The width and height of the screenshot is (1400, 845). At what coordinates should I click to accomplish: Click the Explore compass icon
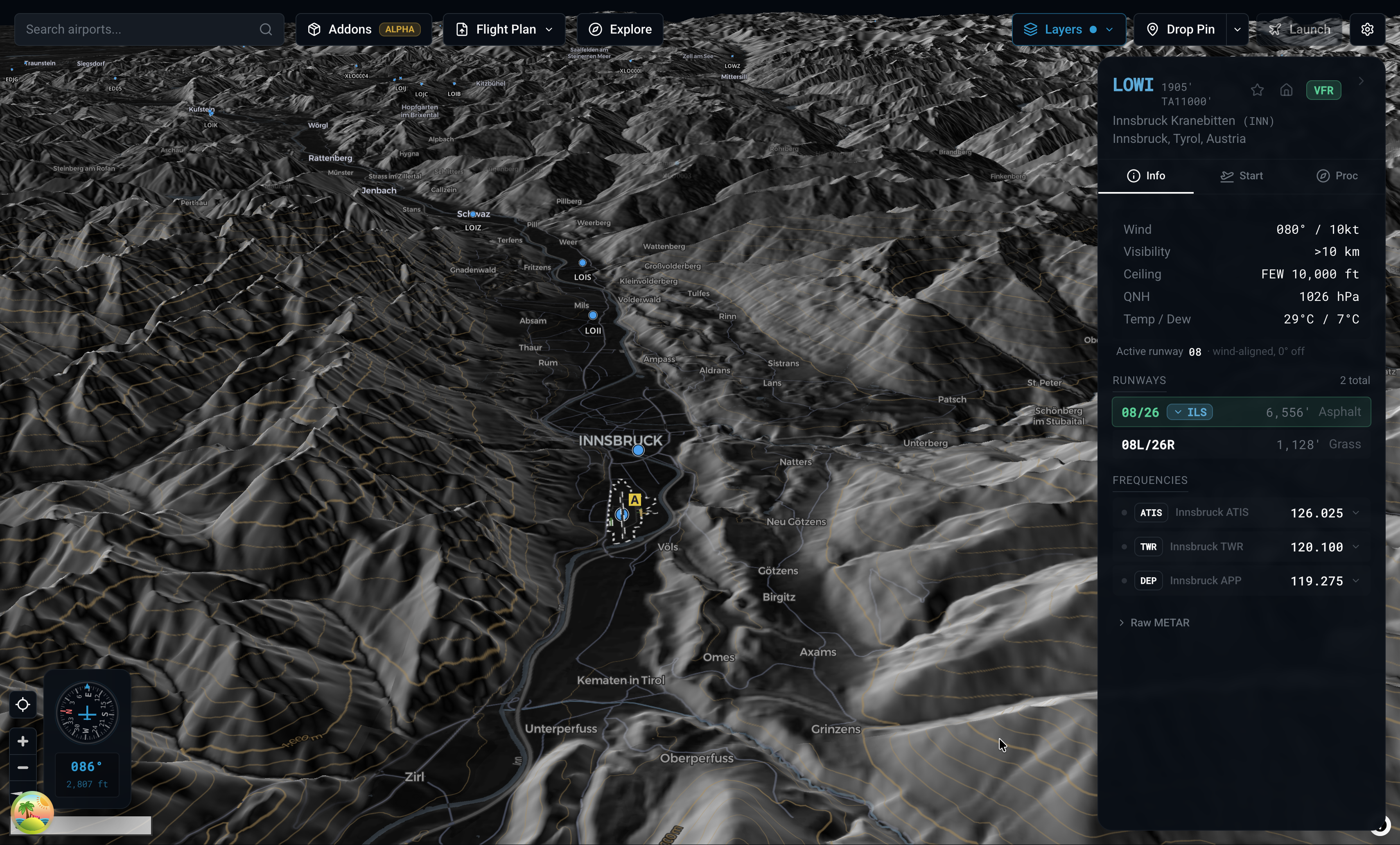pos(595,29)
